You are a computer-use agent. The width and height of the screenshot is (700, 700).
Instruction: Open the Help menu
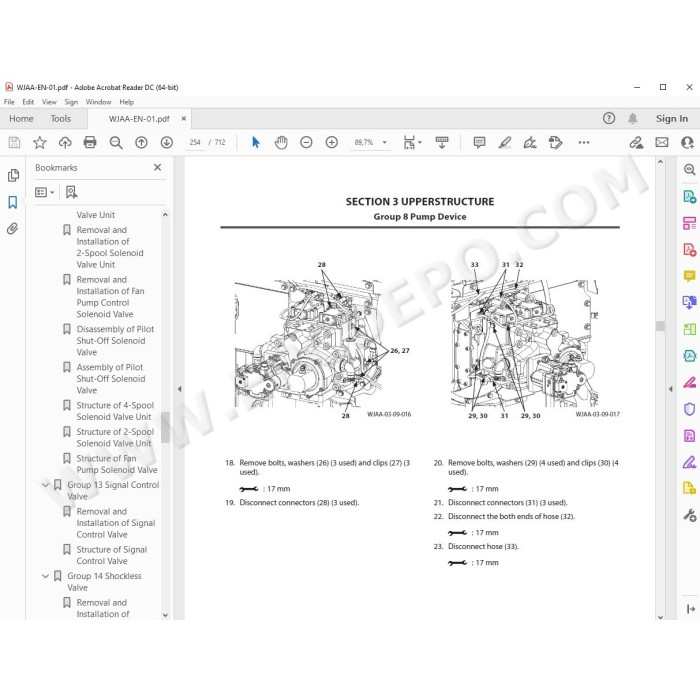[x=126, y=102]
